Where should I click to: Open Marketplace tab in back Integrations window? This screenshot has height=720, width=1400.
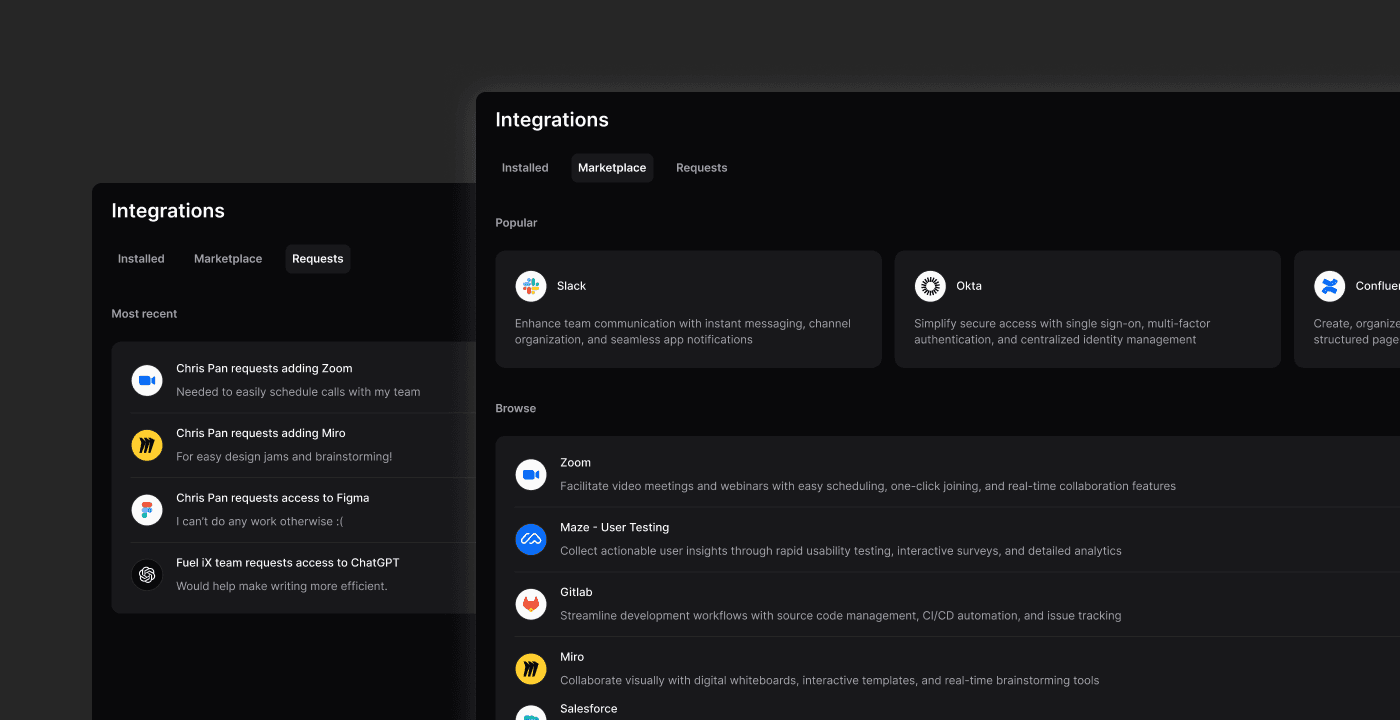point(228,259)
